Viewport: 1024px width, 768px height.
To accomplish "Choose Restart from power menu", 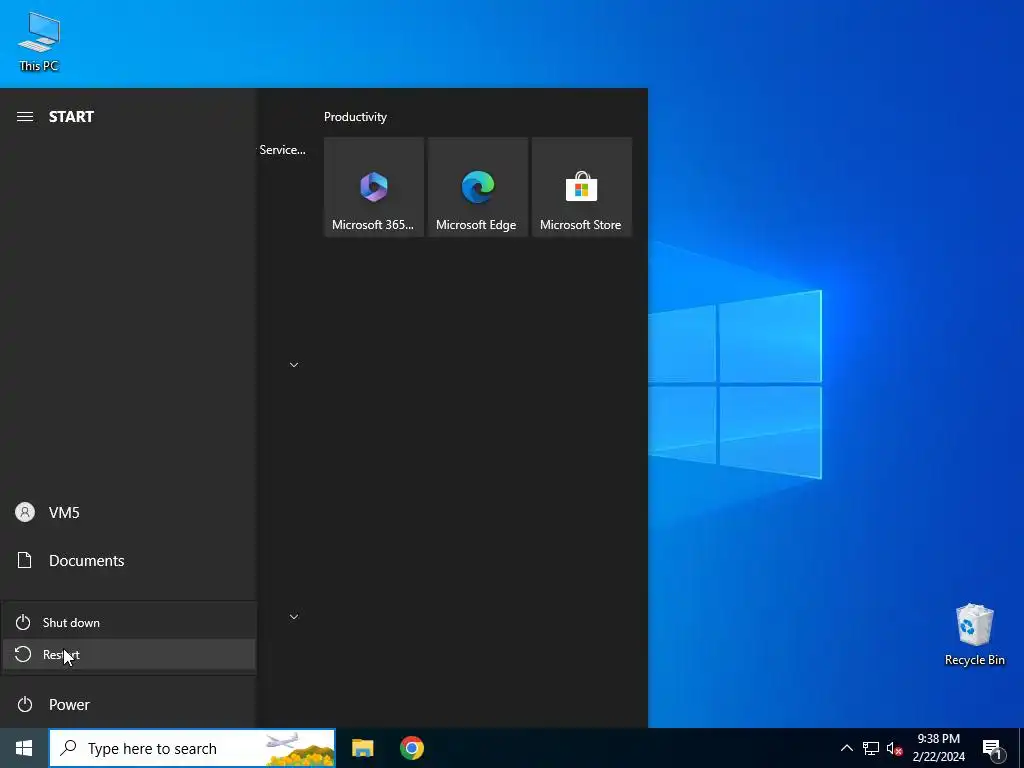I will pyautogui.click(x=129, y=654).
